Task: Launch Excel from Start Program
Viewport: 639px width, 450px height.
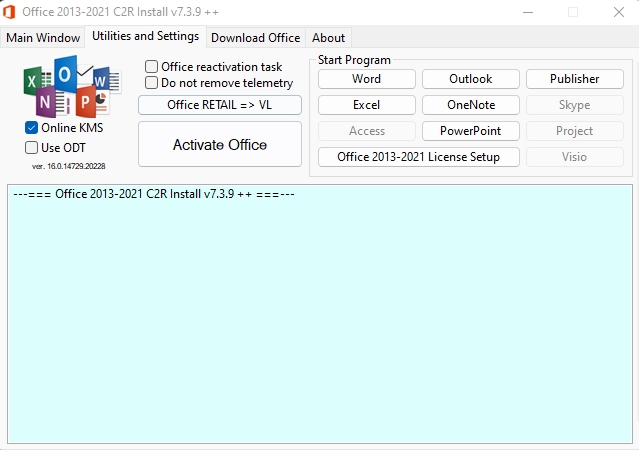Action: click(366, 105)
